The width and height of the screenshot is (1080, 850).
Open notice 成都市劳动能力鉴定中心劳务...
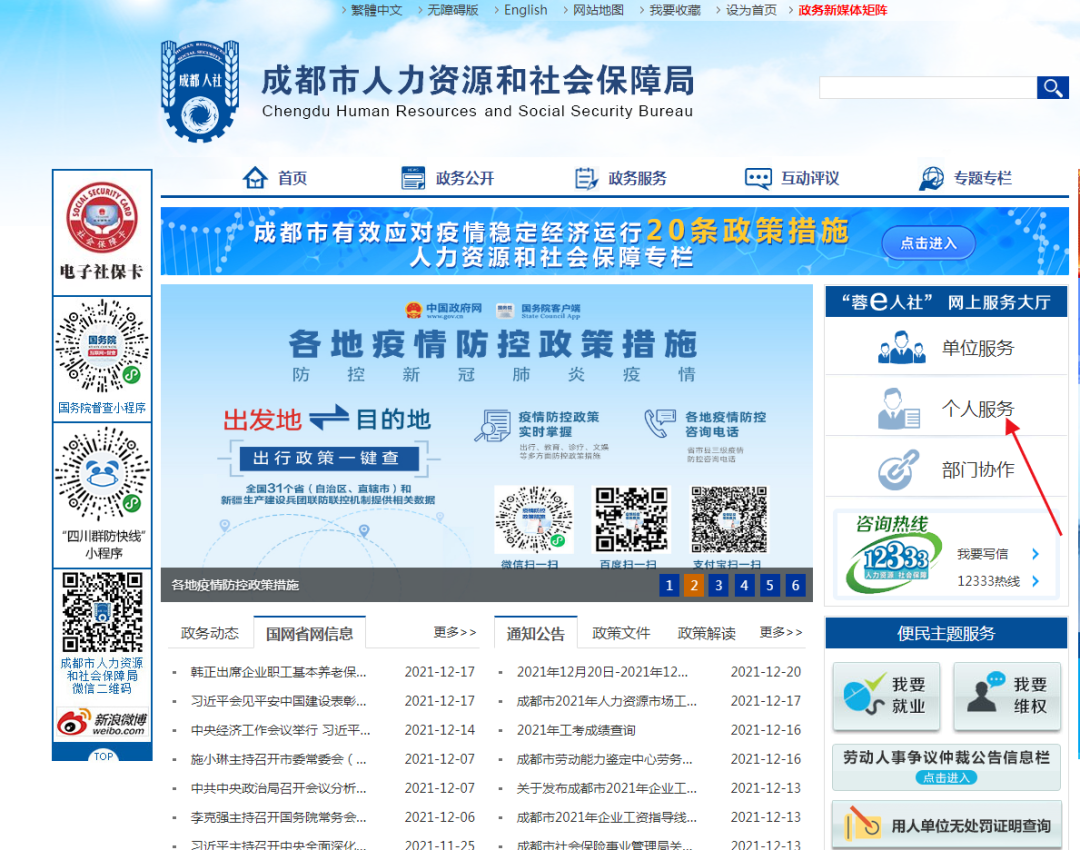605,759
